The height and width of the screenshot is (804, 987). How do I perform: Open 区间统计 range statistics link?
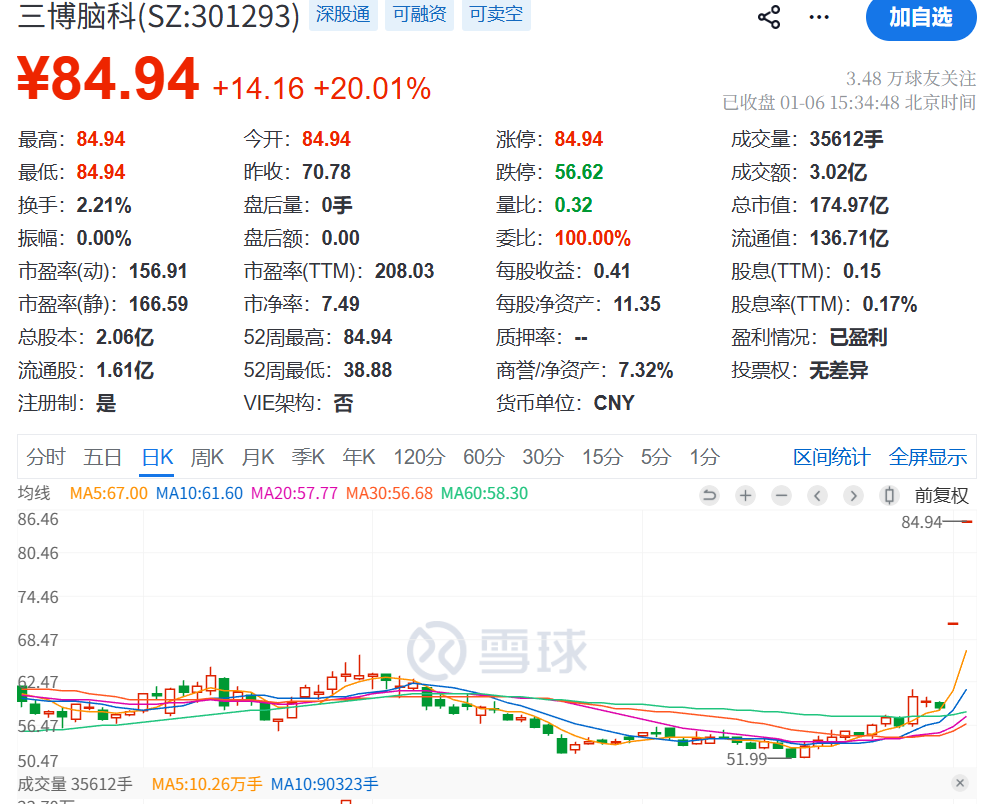pyautogui.click(x=831, y=457)
